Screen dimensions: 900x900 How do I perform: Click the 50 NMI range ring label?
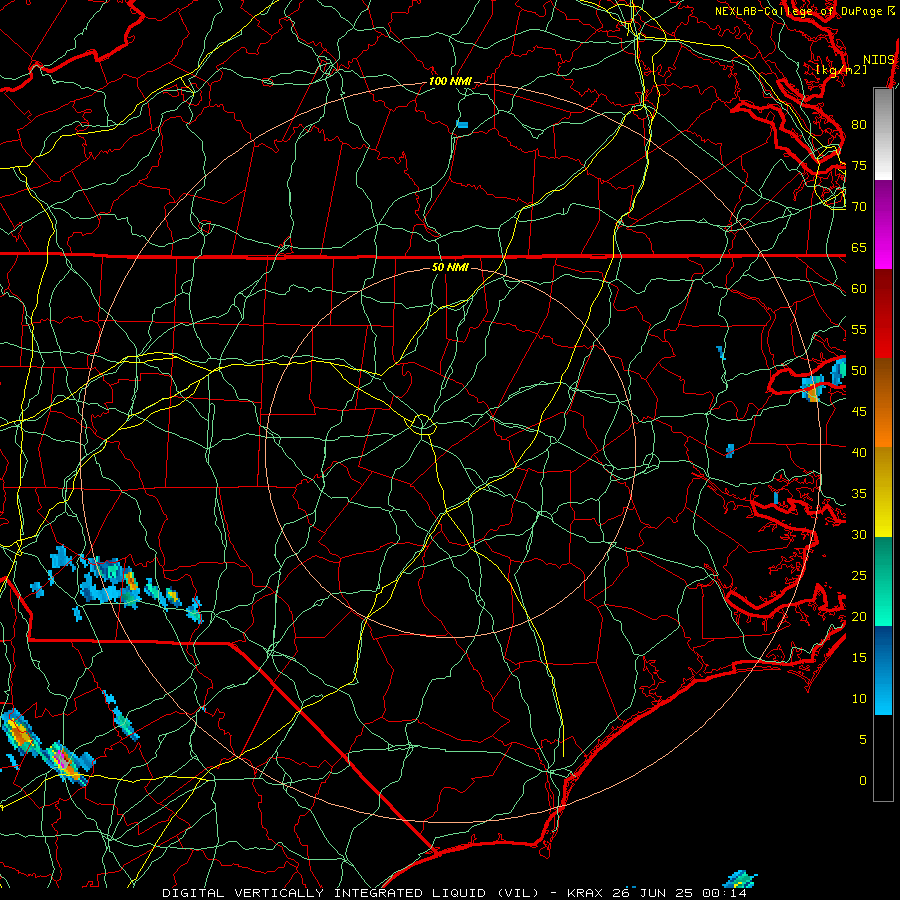pyautogui.click(x=450, y=267)
